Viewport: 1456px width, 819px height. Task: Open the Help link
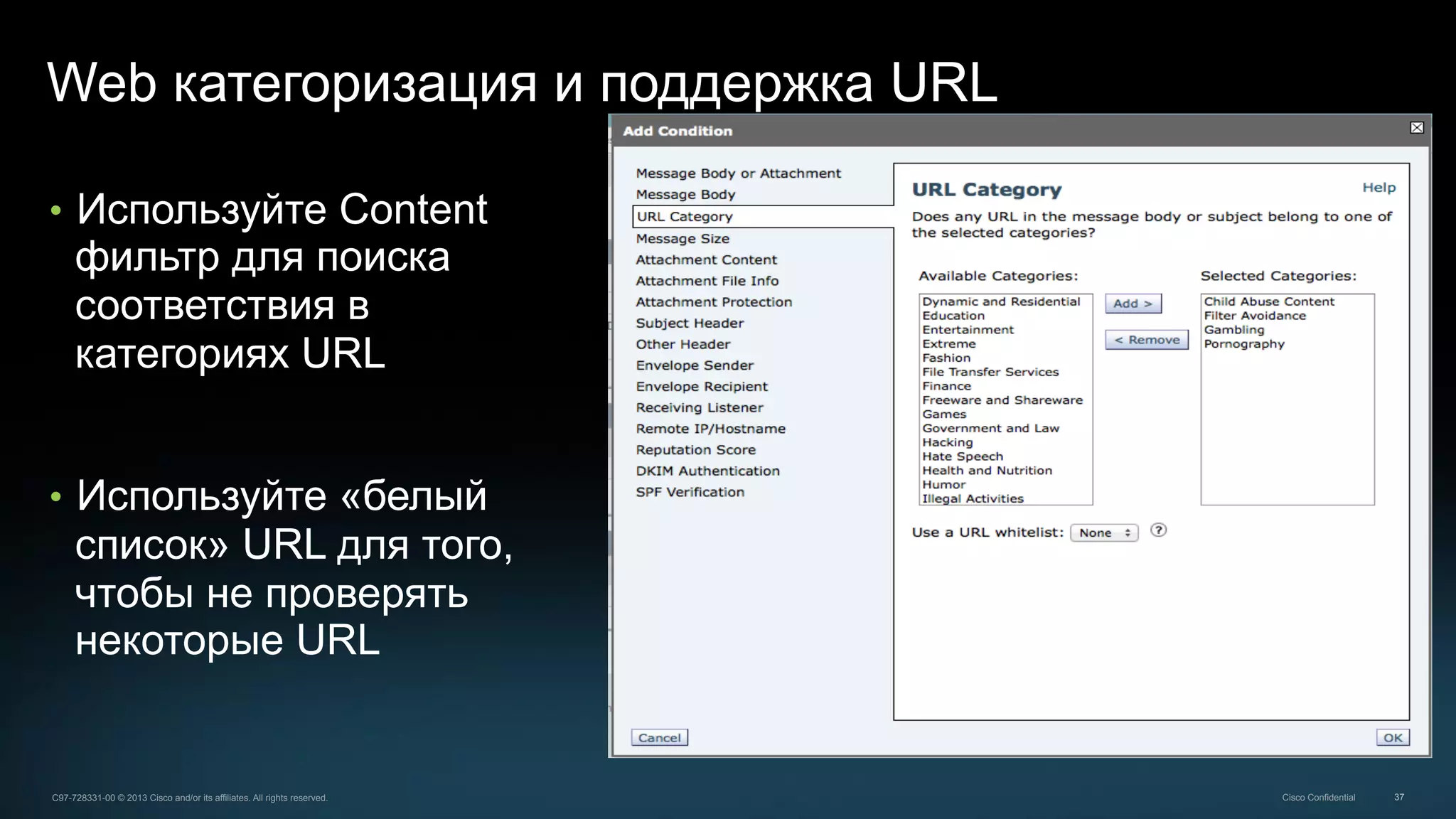click(x=1379, y=188)
